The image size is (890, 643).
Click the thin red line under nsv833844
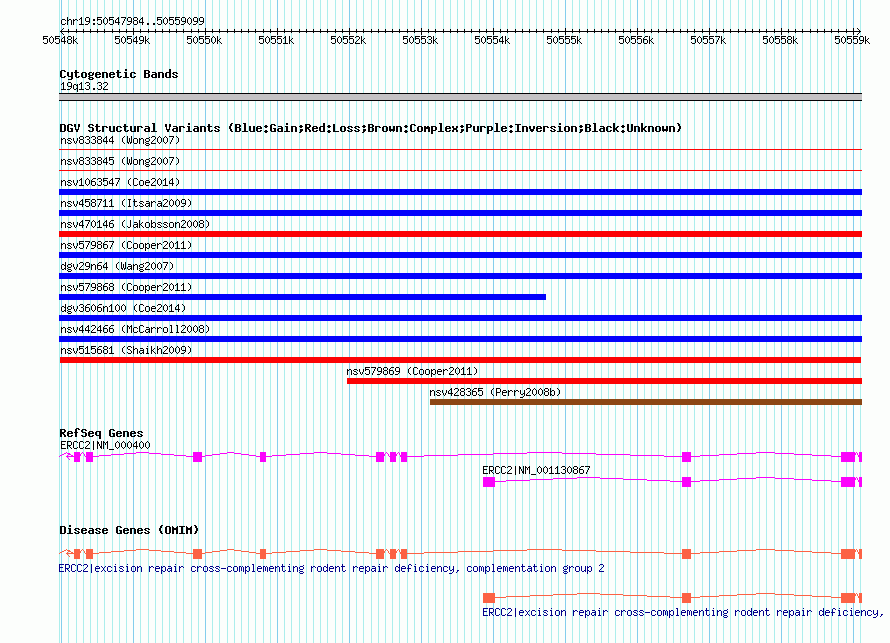point(460,150)
